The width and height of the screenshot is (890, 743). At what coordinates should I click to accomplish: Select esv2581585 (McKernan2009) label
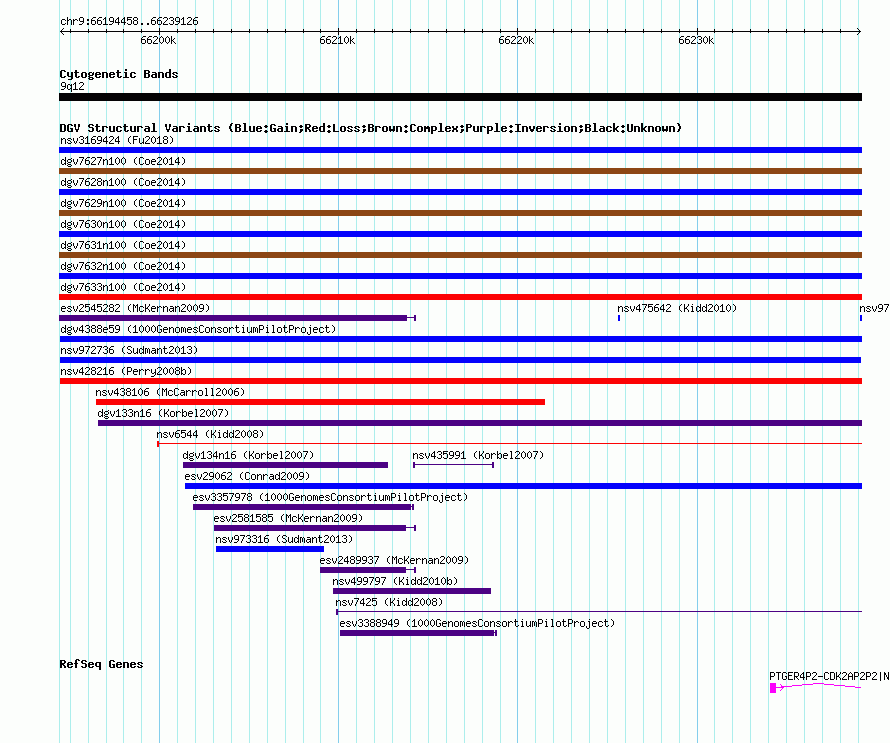point(288,518)
